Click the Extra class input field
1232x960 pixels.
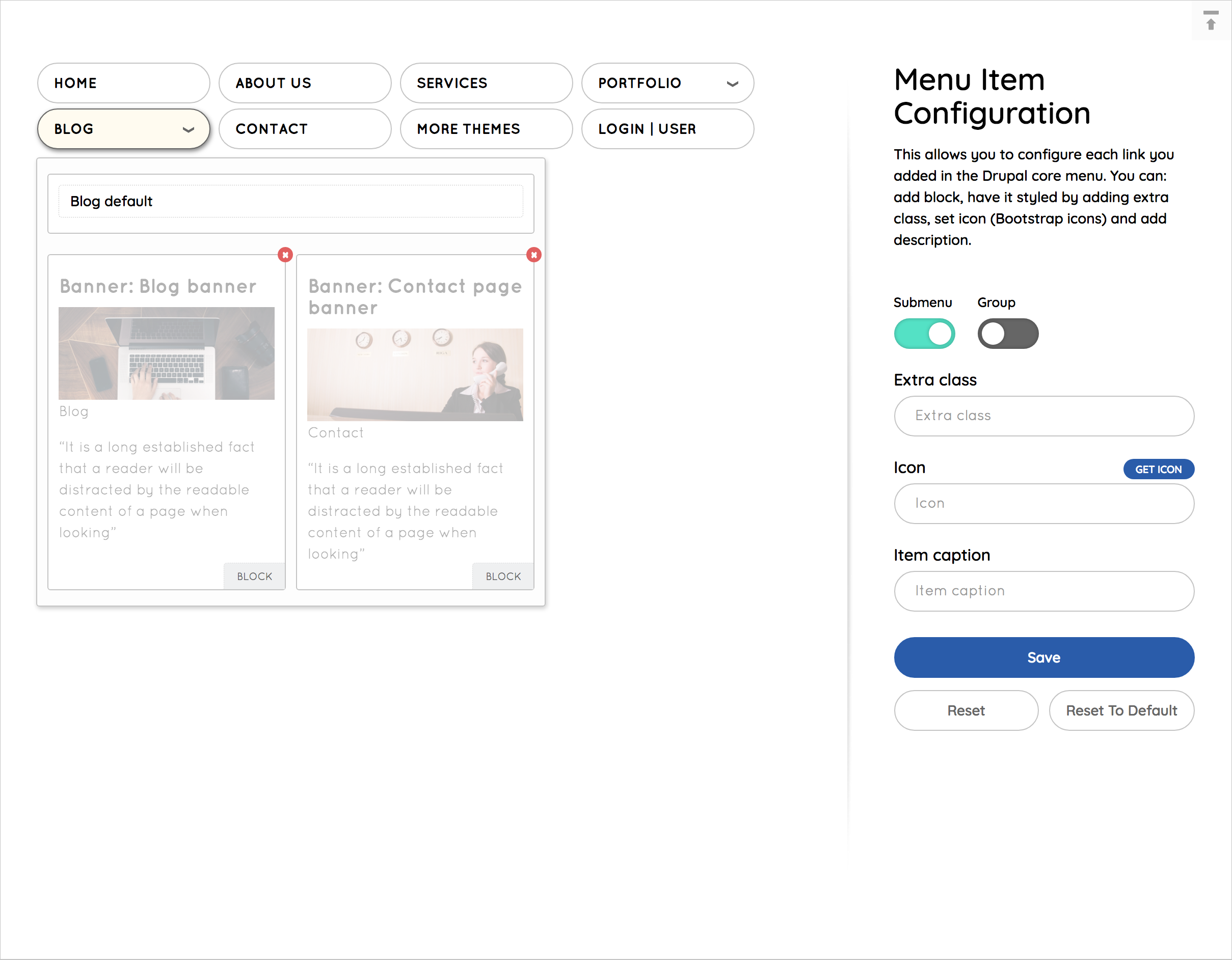(x=1044, y=415)
